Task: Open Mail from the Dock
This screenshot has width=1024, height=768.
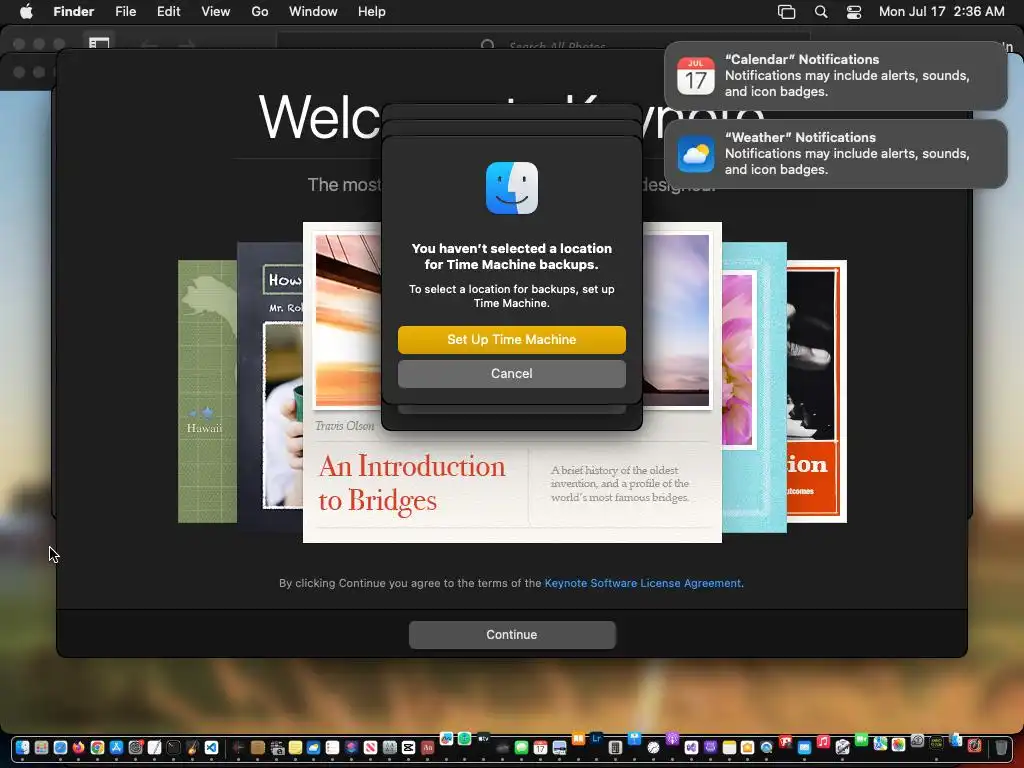Action: coord(804,748)
